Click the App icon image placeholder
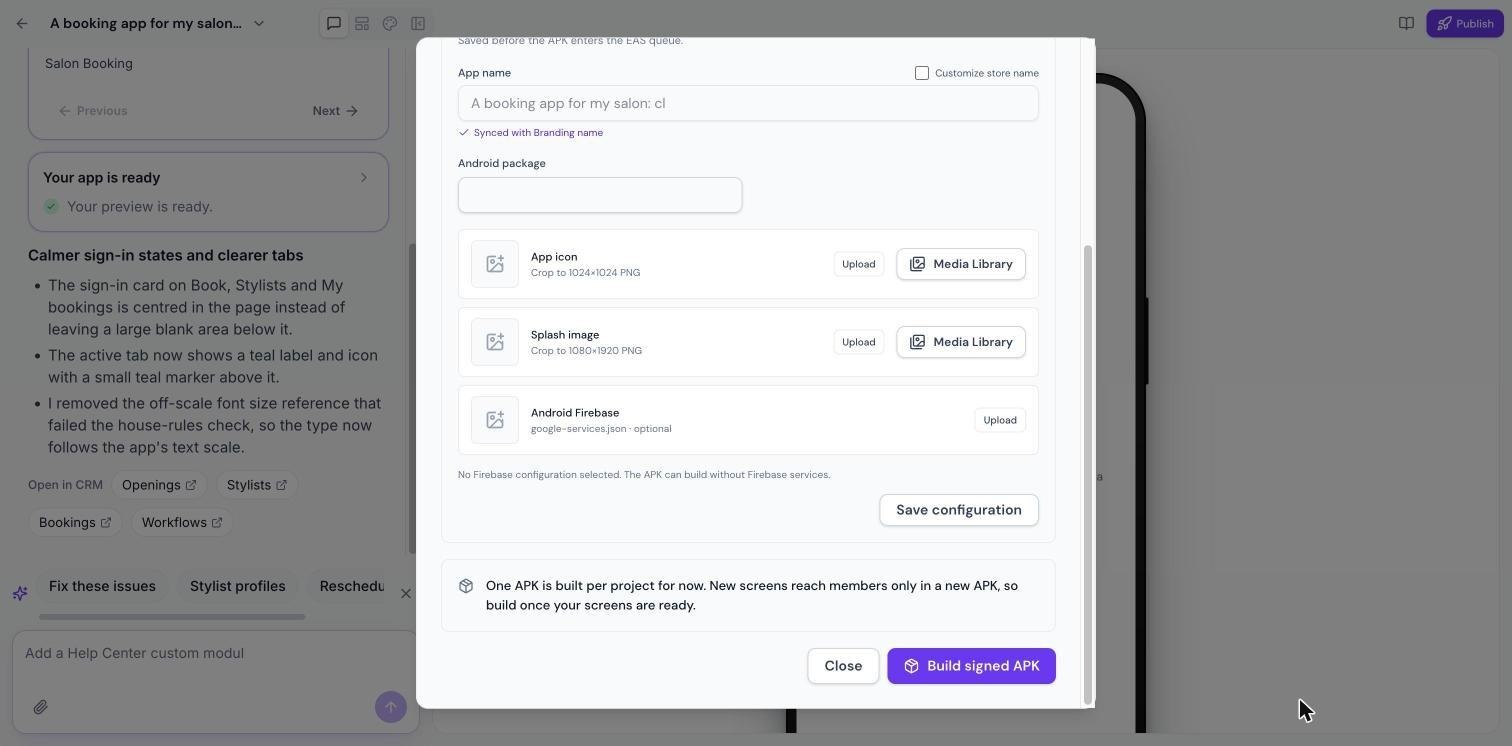 (495, 264)
